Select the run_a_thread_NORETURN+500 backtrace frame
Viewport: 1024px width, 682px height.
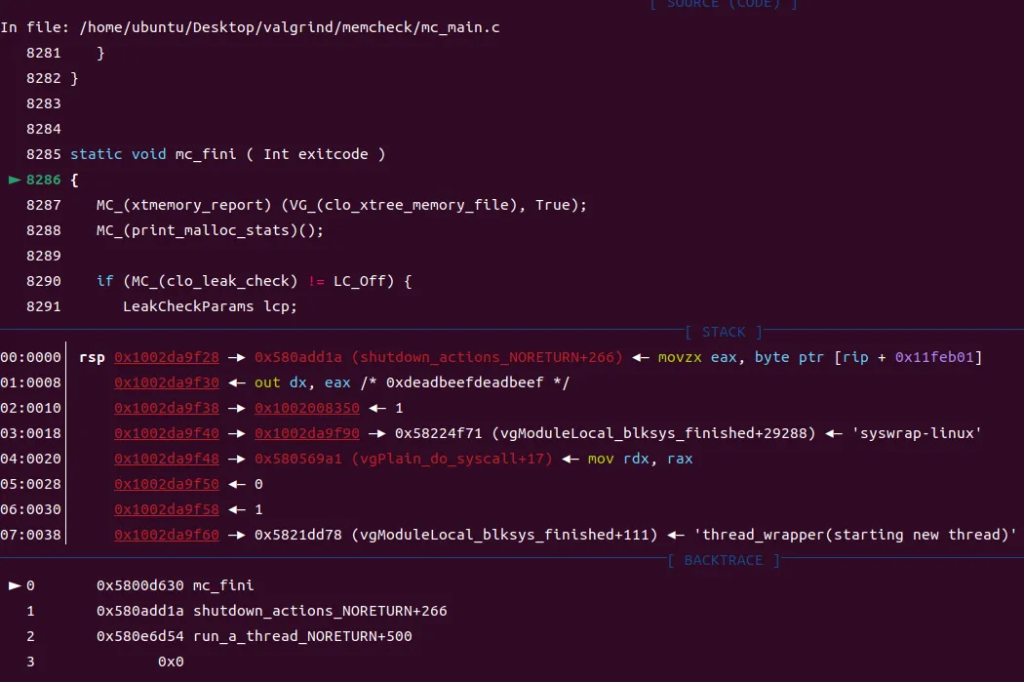(x=302, y=636)
